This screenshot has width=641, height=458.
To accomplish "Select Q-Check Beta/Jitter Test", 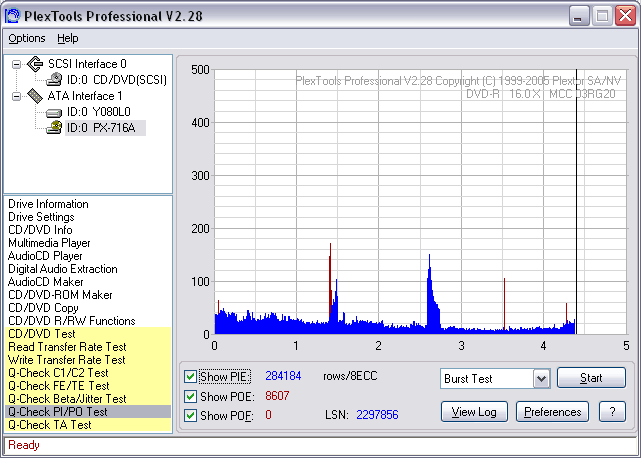I will pyautogui.click(x=88, y=399).
